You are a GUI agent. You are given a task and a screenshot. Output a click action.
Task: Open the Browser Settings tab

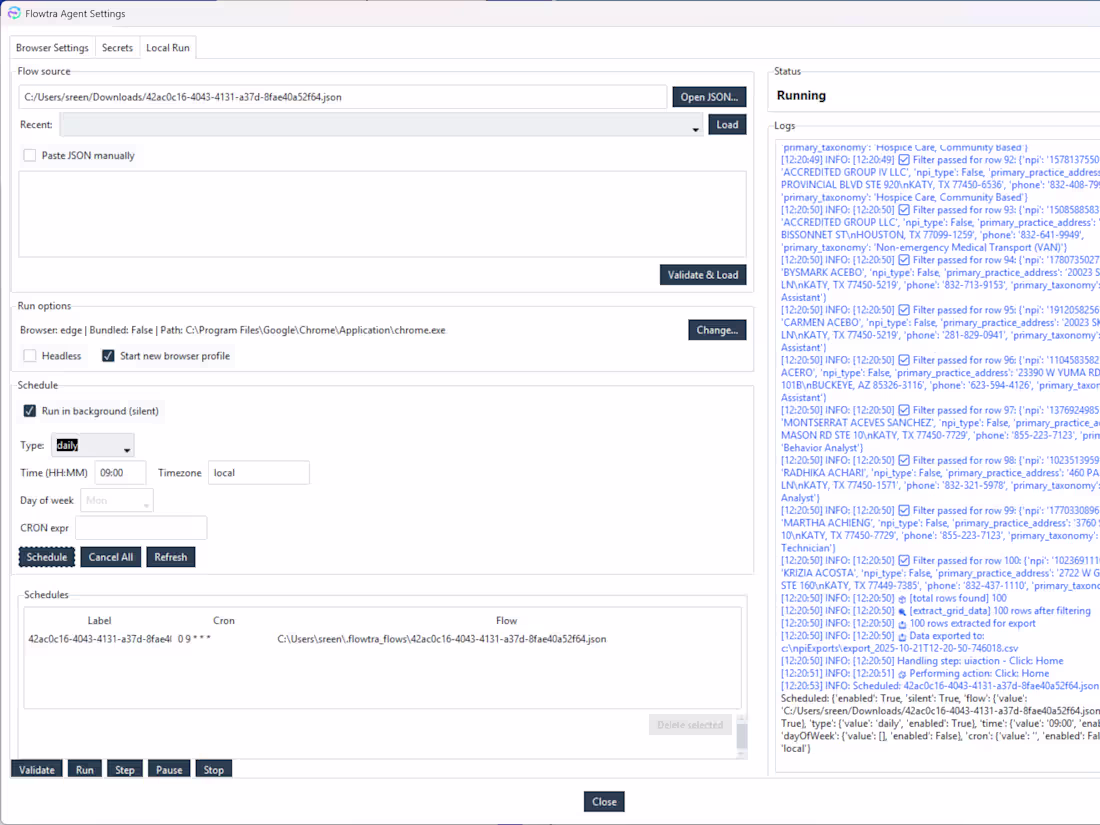[52, 47]
